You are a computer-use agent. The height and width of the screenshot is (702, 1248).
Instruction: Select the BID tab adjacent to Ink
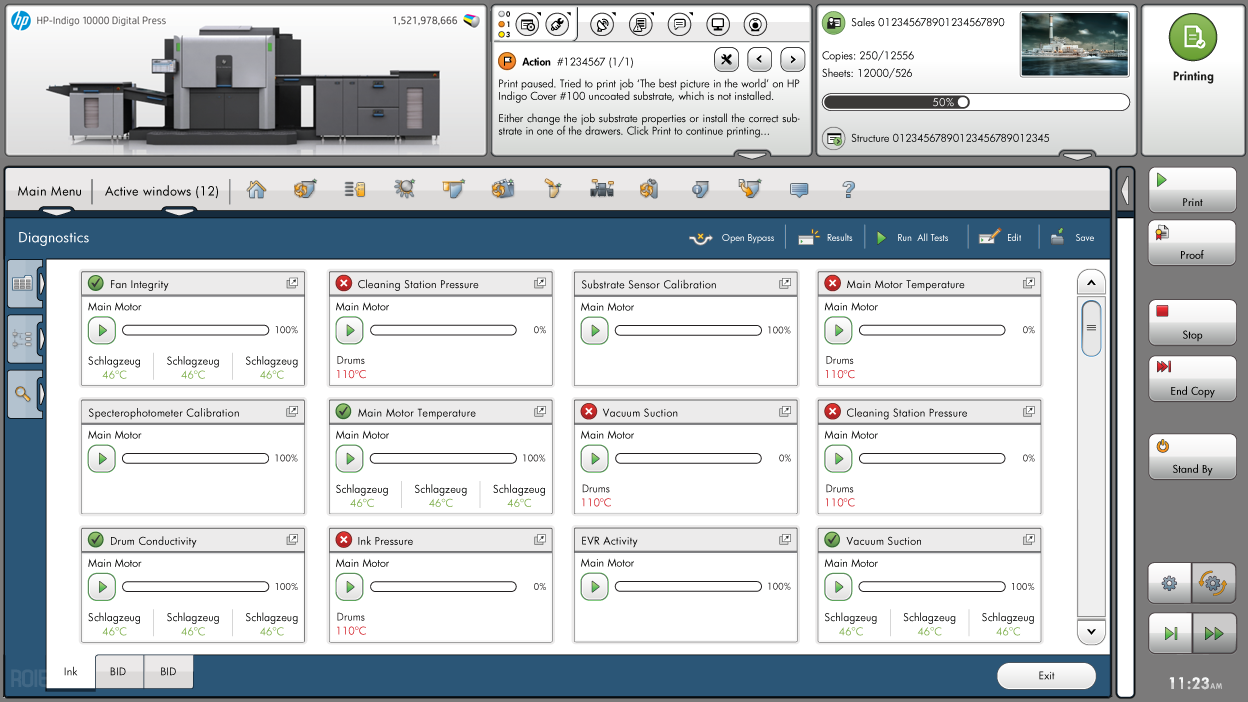point(119,672)
